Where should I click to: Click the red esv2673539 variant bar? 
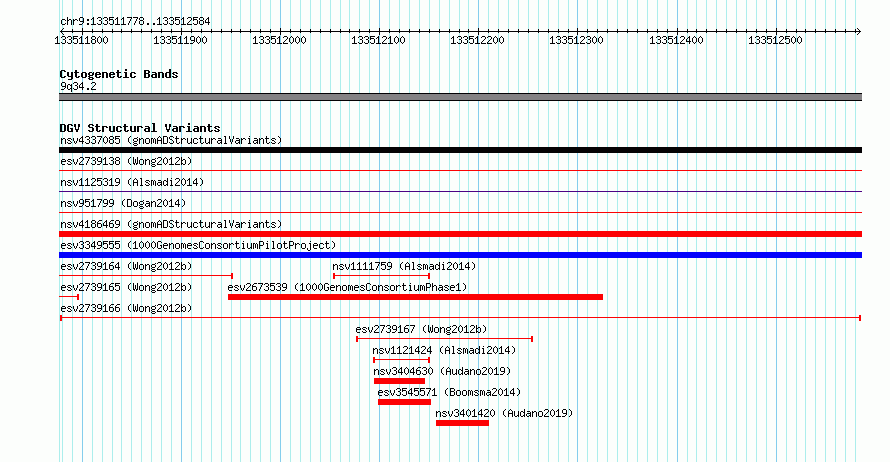(415, 297)
